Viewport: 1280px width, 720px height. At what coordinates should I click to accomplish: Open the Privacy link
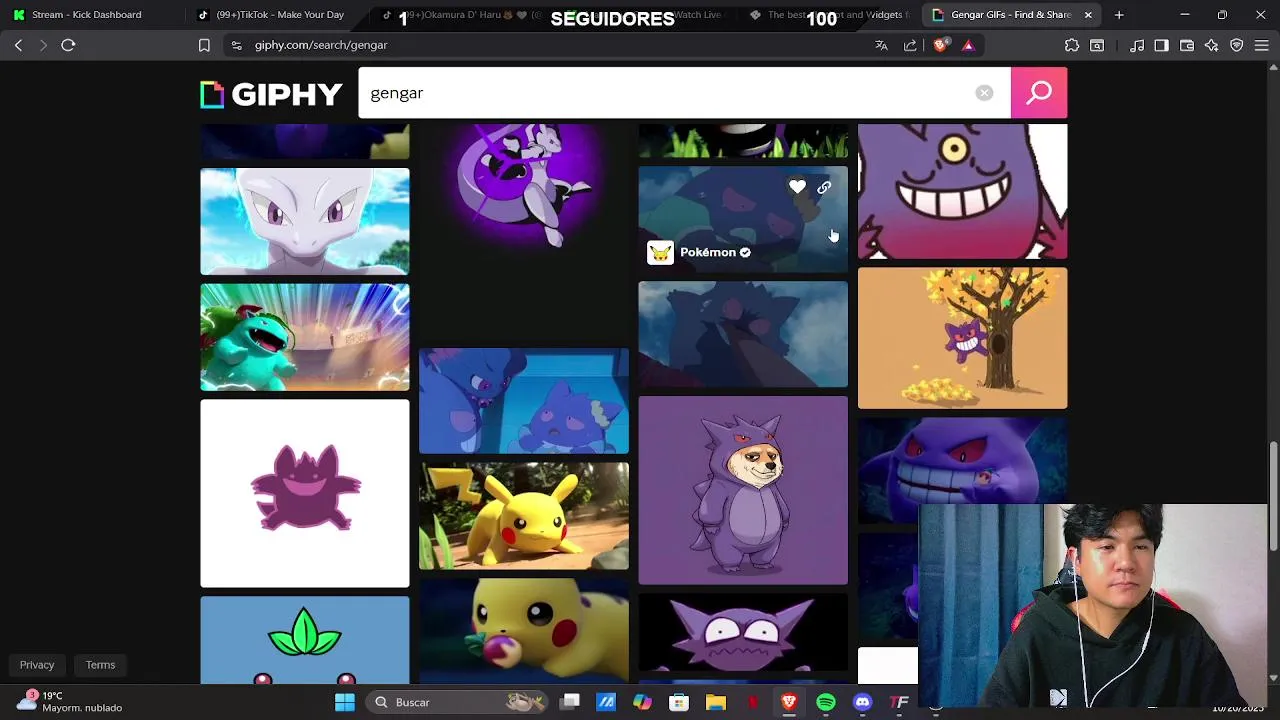tap(37, 665)
